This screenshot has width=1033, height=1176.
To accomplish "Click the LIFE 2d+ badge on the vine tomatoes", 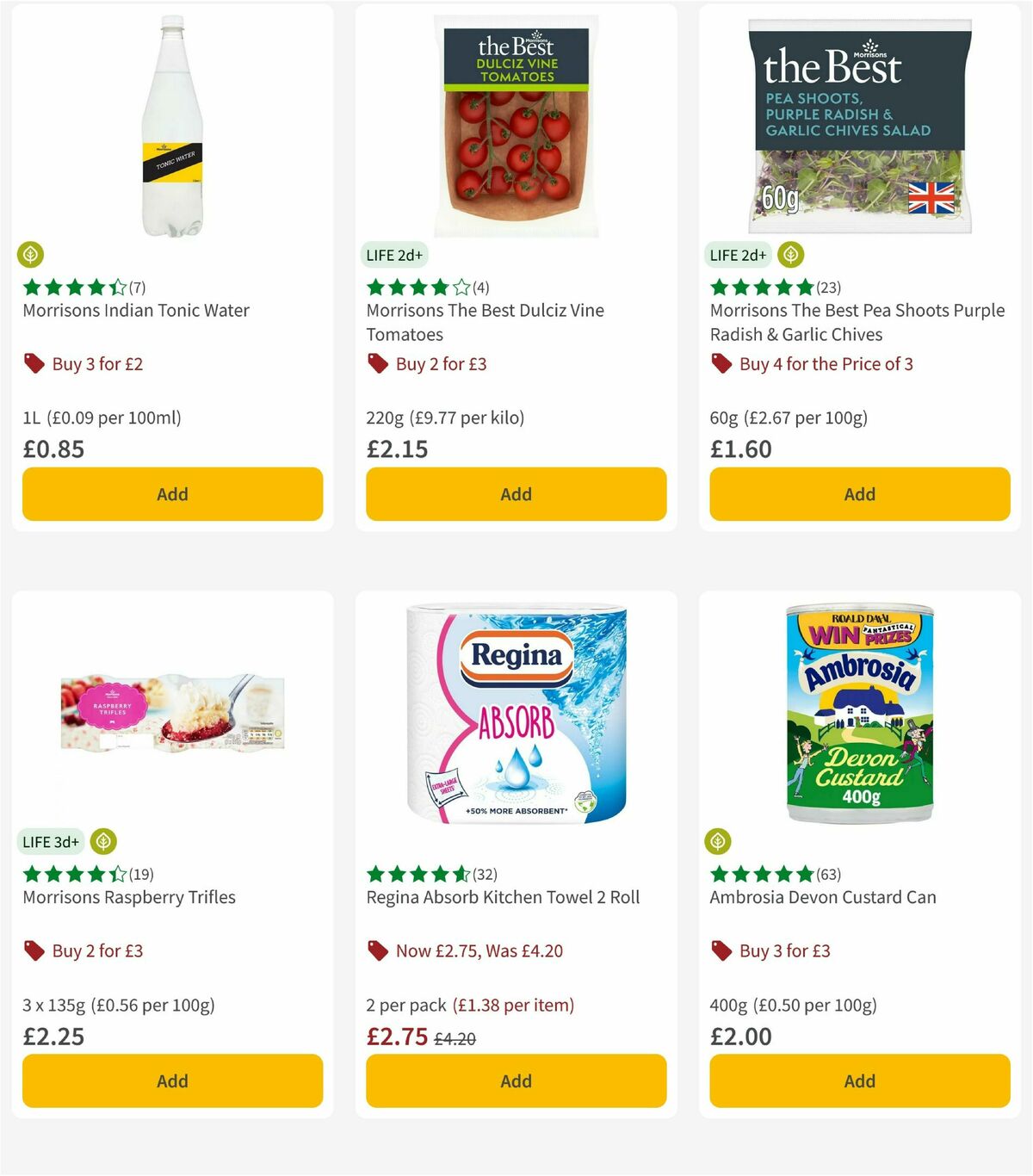I will tap(393, 255).
